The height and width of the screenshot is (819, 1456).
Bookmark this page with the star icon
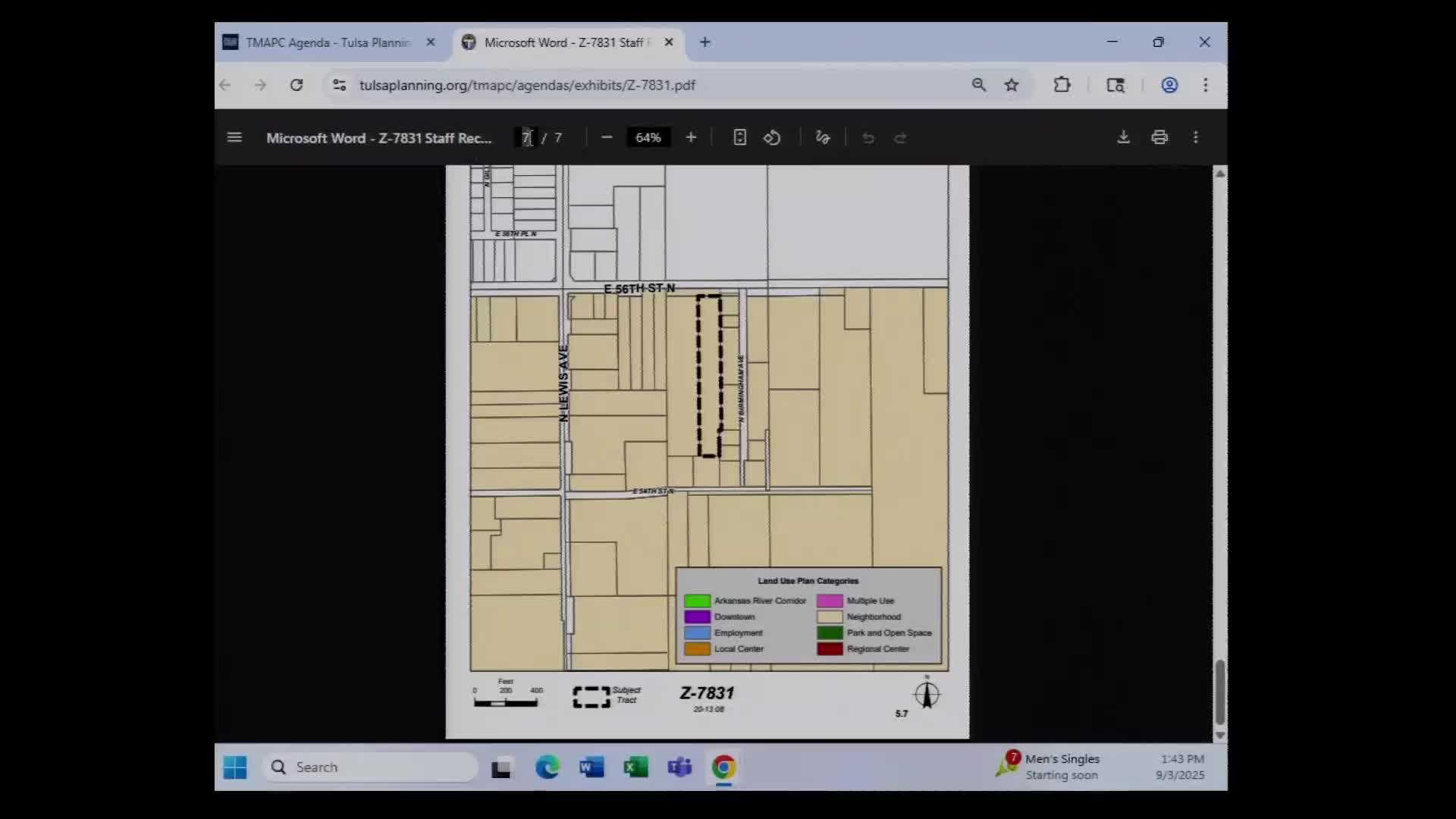click(x=1012, y=85)
